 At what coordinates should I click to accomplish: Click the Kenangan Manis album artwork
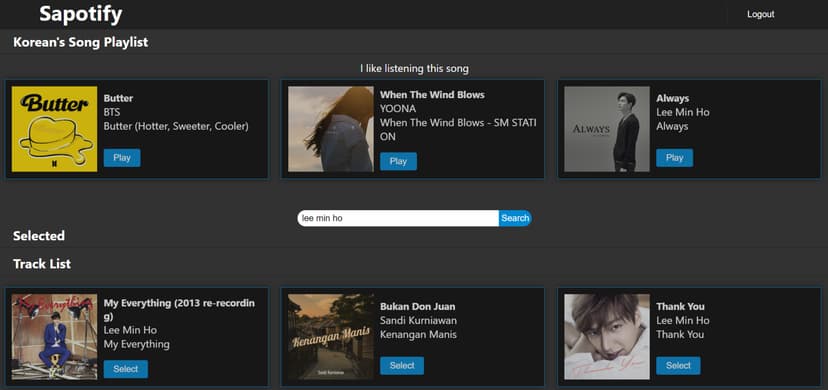[331, 337]
